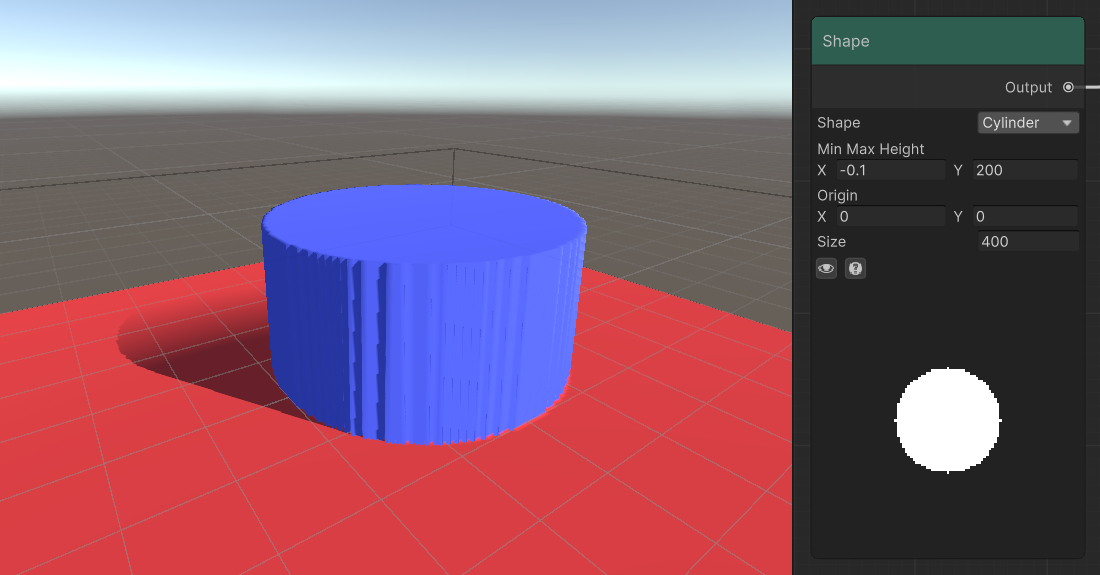Viewport: 1100px width, 575px height.
Task: Click the Output port circle
Action: [x=1068, y=88]
